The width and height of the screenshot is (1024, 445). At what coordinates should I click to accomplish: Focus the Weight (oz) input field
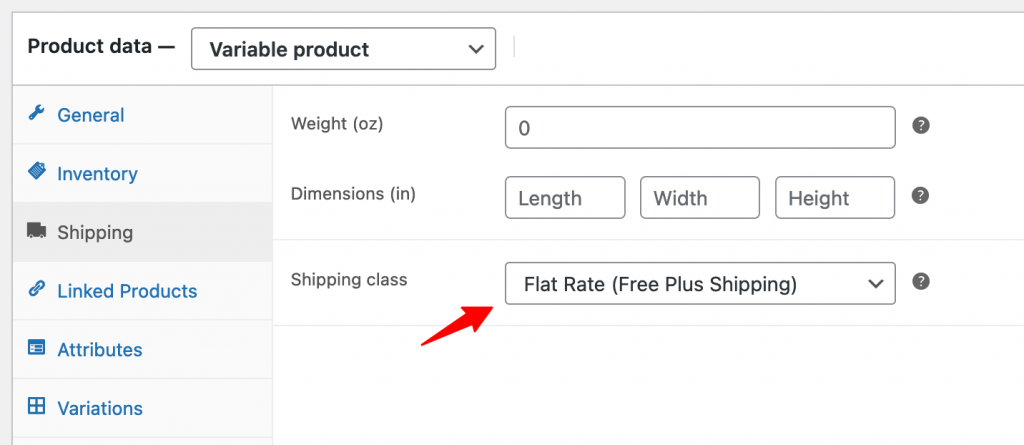tap(700, 127)
